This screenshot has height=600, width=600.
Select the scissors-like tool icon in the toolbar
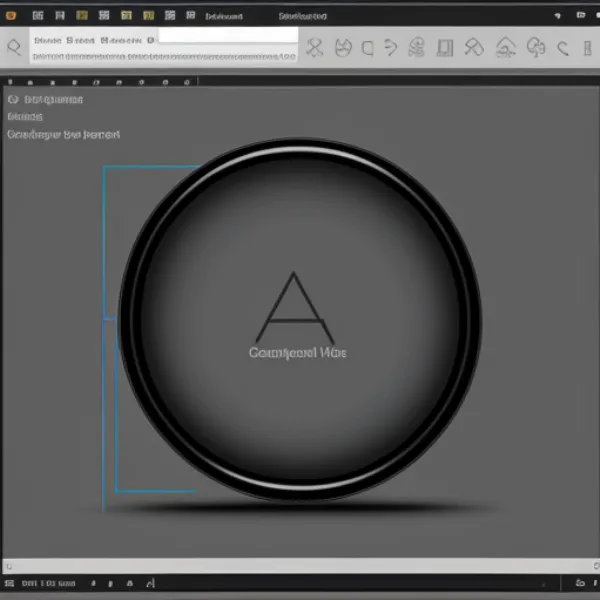pyautogui.click(x=315, y=47)
